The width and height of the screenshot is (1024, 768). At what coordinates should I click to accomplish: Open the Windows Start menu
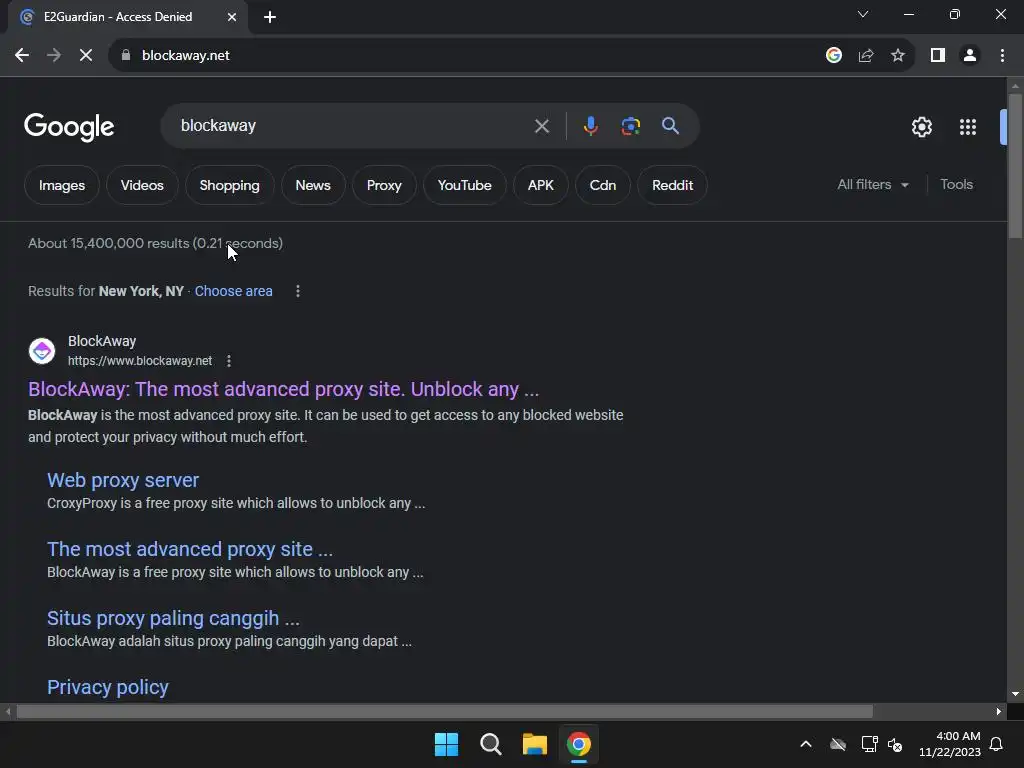pos(447,744)
